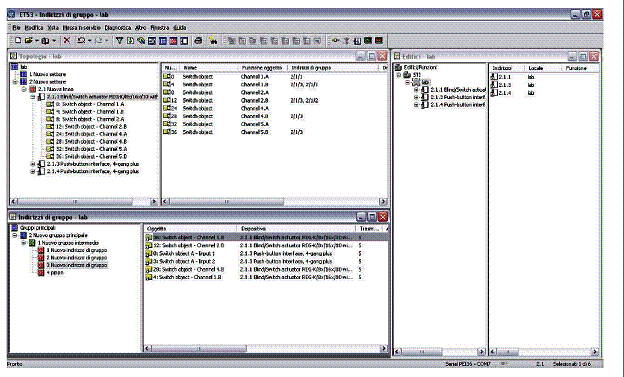Click the Undo arrow icon
The width and height of the screenshot is (624, 377).
tap(81, 41)
